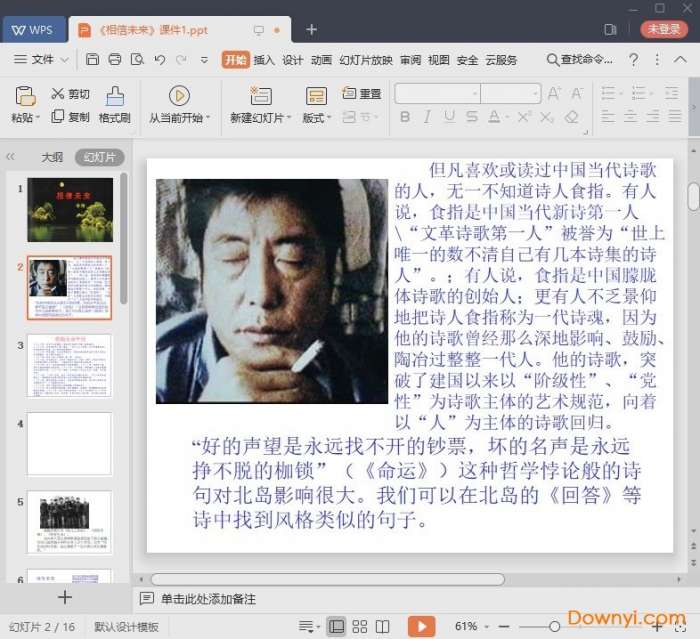700x639 pixels.
Task: Open the 插入 insert tab
Action: (x=264, y=60)
